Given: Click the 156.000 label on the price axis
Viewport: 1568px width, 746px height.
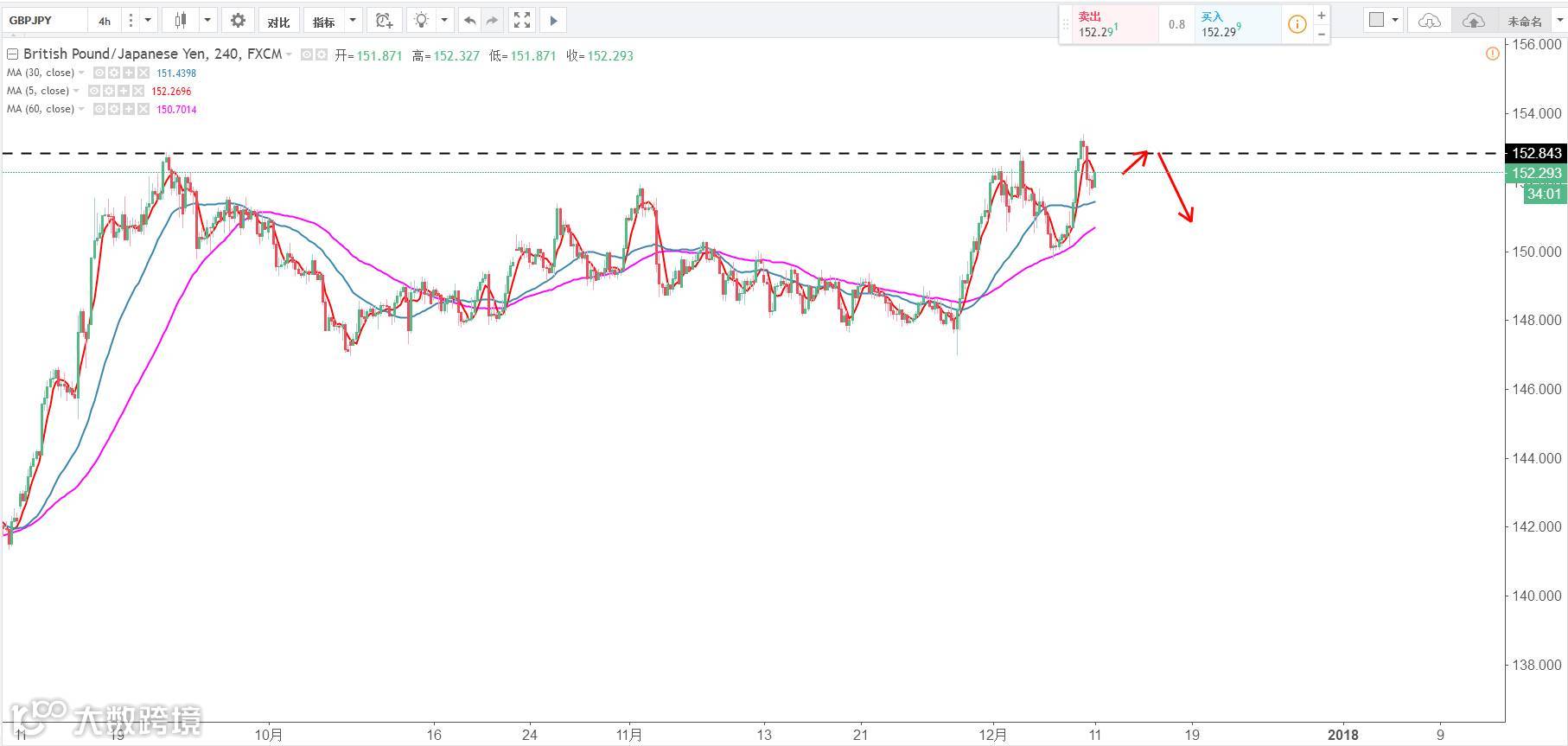Looking at the screenshot, I should click(x=1536, y=44).
